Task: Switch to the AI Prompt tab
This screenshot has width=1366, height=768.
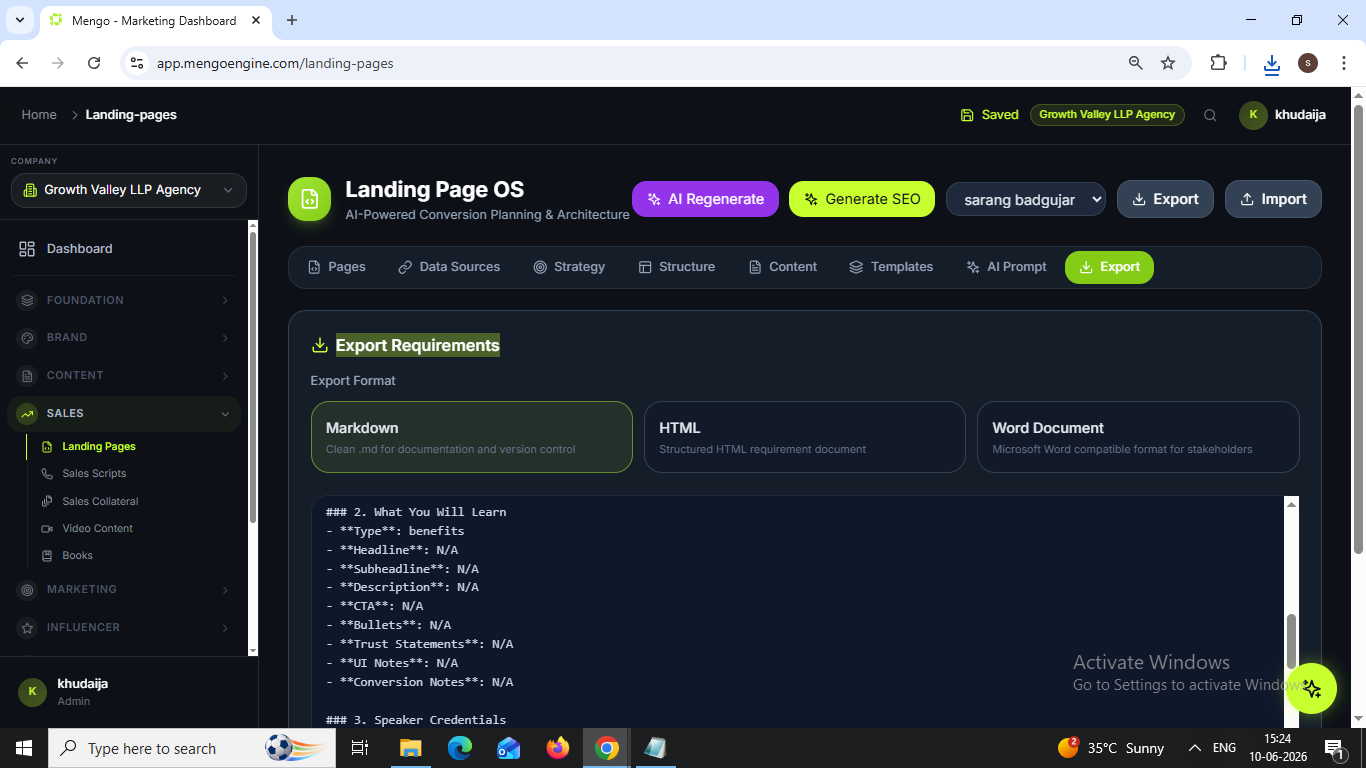Action: 1007,267
